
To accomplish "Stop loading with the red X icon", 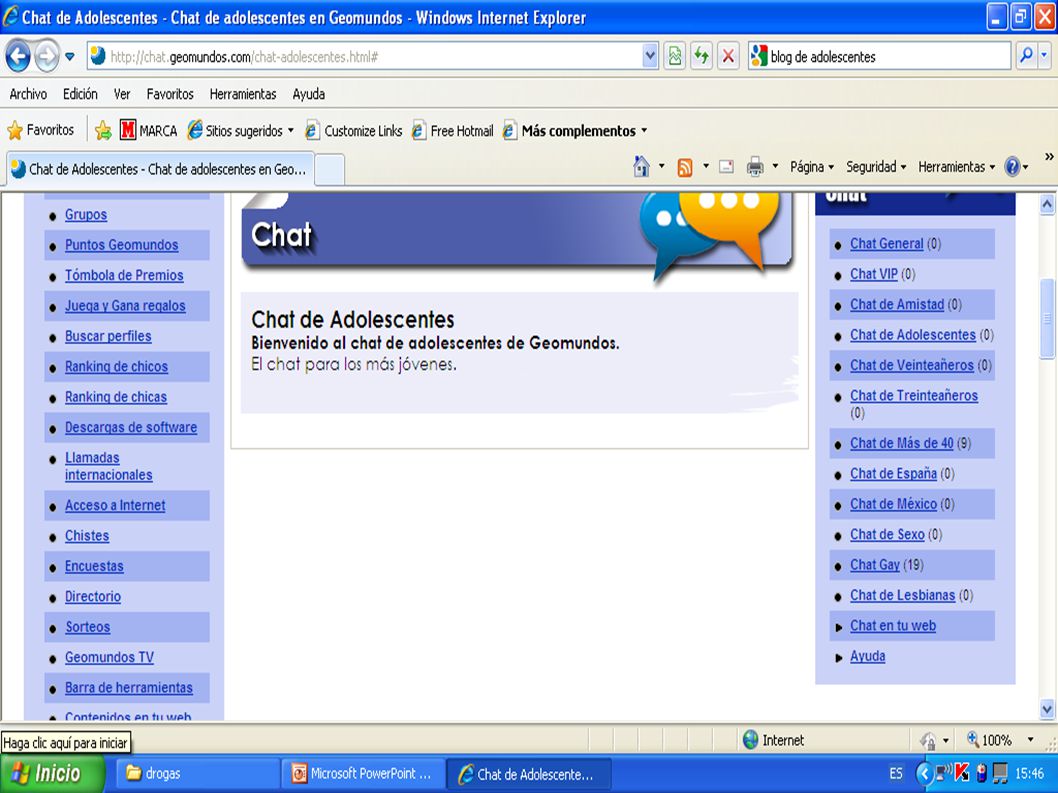I will 728,57.
